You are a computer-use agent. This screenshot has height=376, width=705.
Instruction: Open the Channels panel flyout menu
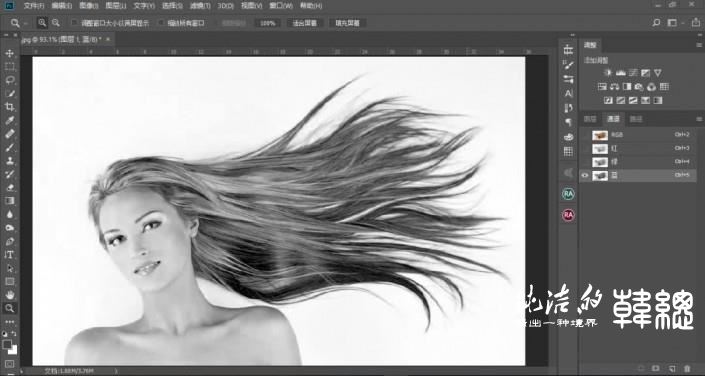[699, 119]
